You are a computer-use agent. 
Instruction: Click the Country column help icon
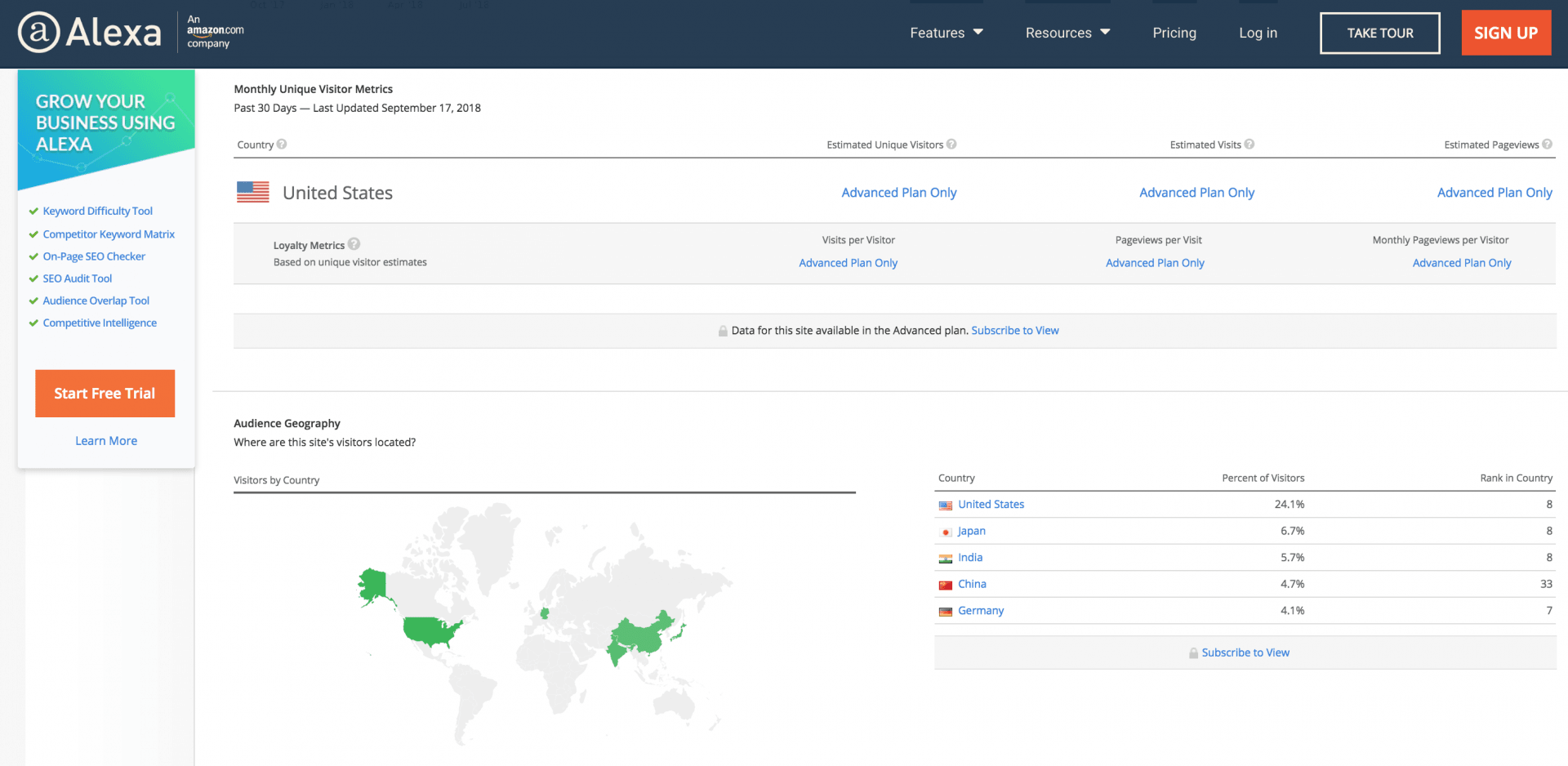[x=282, y=145]
